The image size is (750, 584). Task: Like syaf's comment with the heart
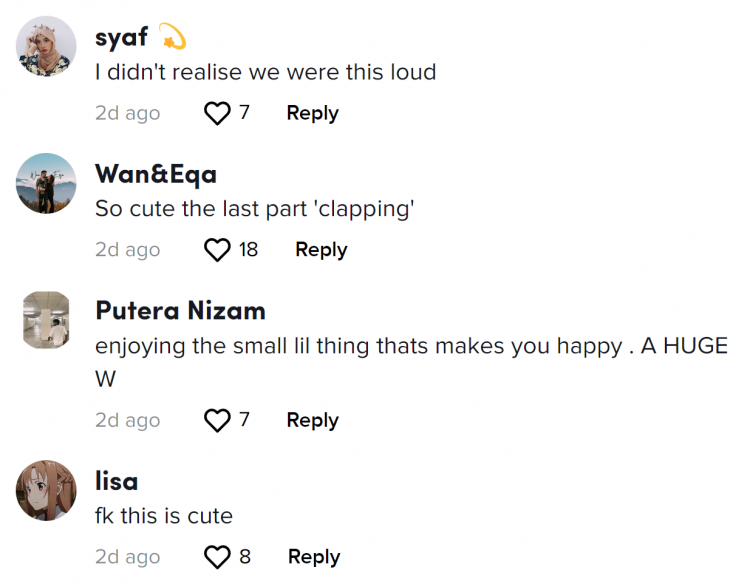(217, 113)
